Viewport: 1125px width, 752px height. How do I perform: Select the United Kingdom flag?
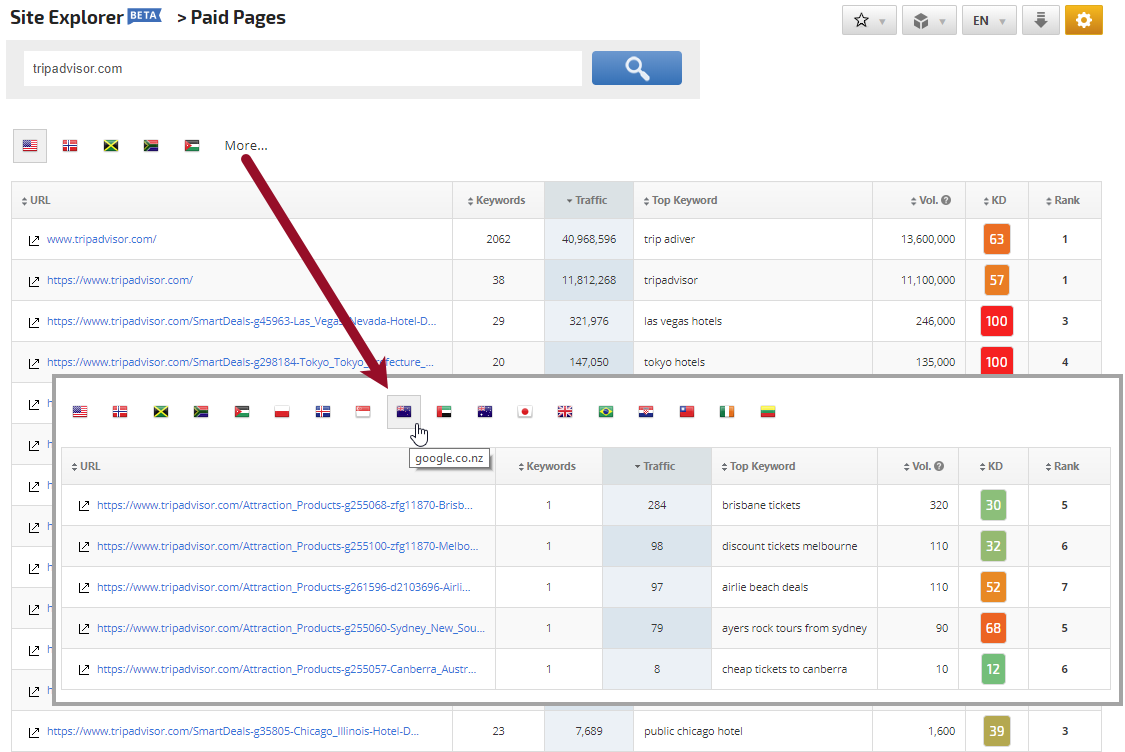[x=565, y=411]
